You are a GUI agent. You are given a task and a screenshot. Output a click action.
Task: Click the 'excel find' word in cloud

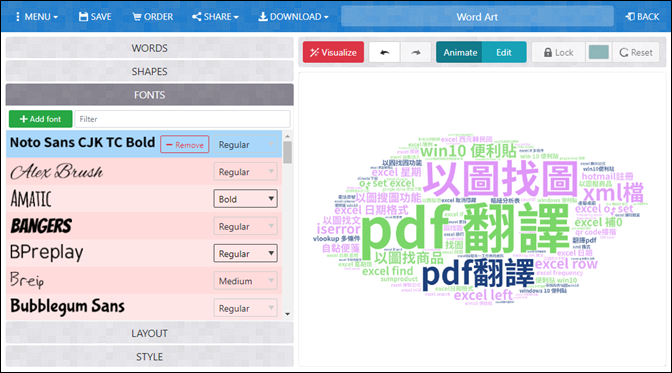[x=387, y=271]
